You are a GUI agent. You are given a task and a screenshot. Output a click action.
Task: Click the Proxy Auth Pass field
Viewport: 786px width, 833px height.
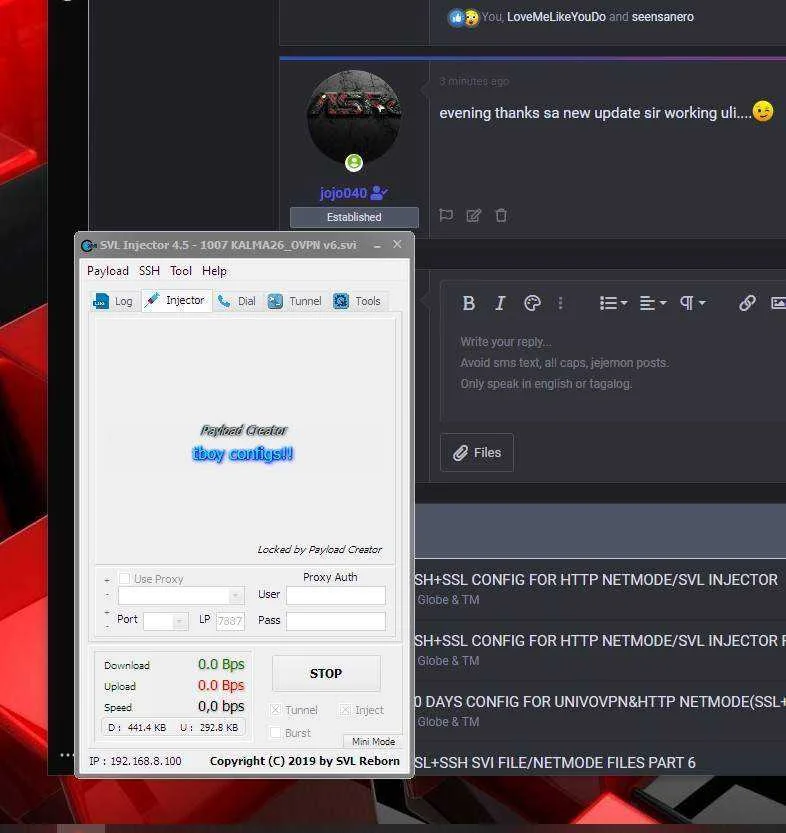[336, 621]
